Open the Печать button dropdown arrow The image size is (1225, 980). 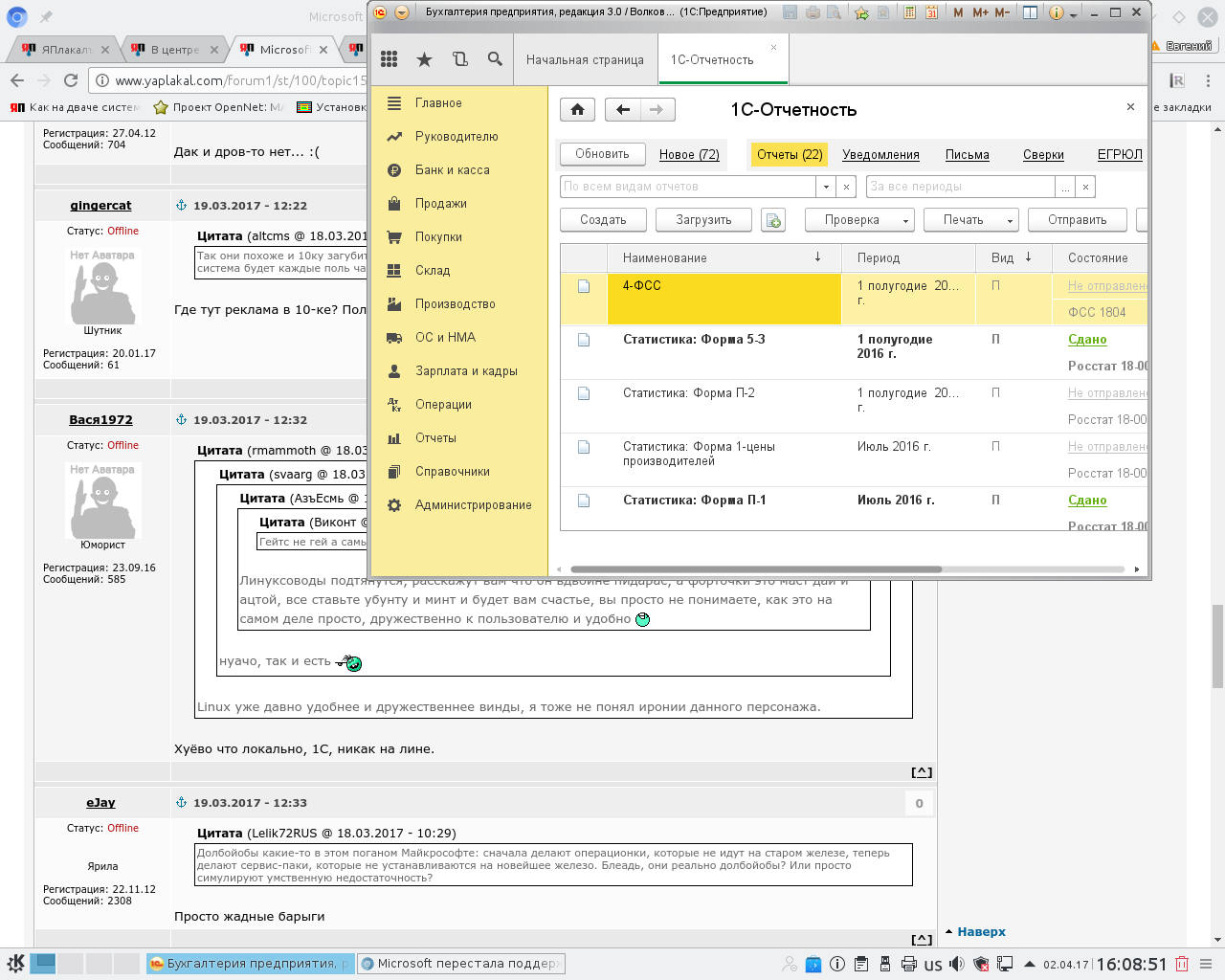(1010, 221)
